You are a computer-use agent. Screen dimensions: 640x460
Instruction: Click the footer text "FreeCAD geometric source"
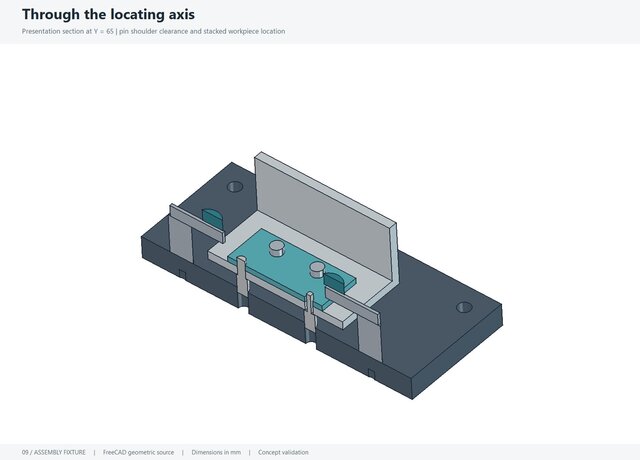[138, 452]
